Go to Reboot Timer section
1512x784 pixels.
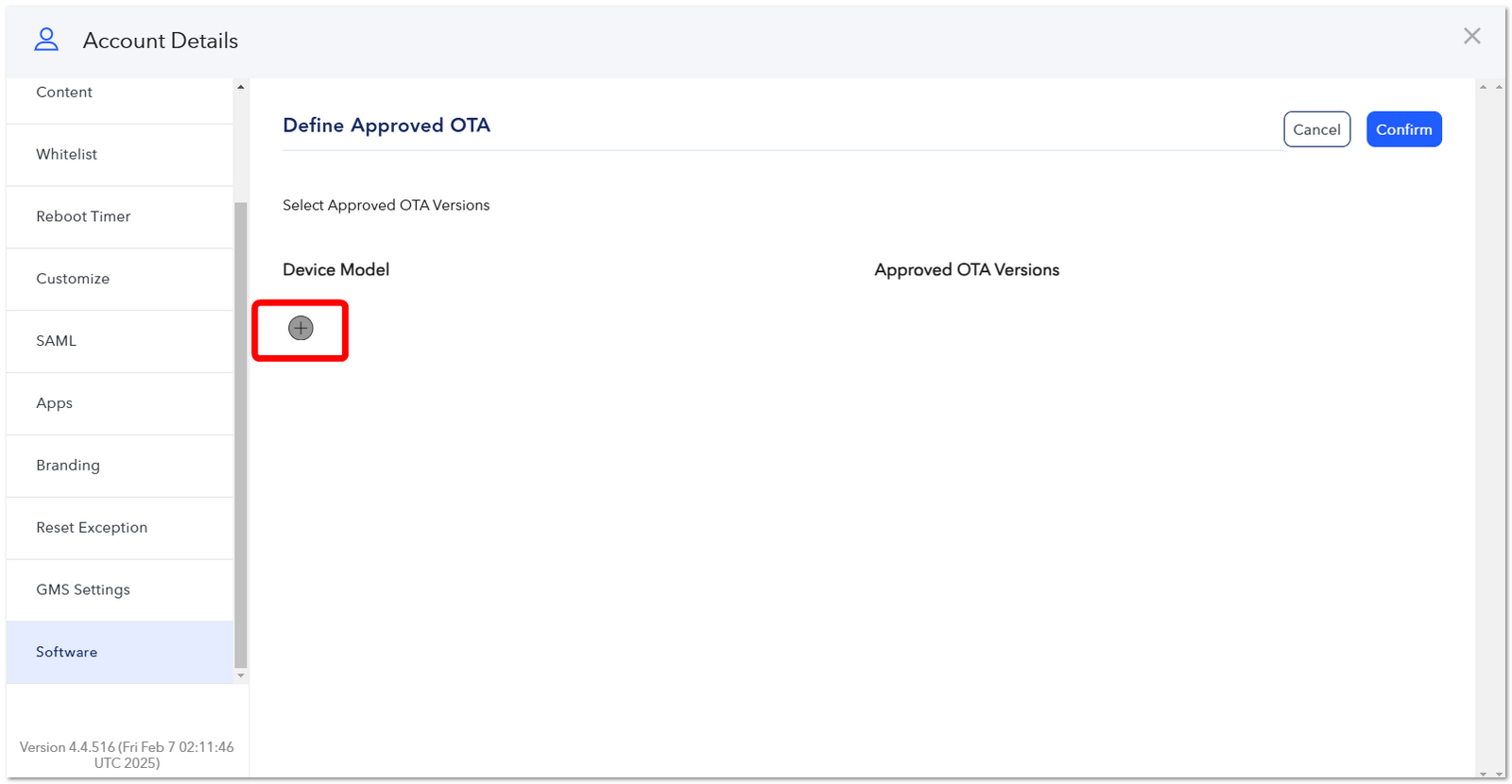[x=119, y=217]
